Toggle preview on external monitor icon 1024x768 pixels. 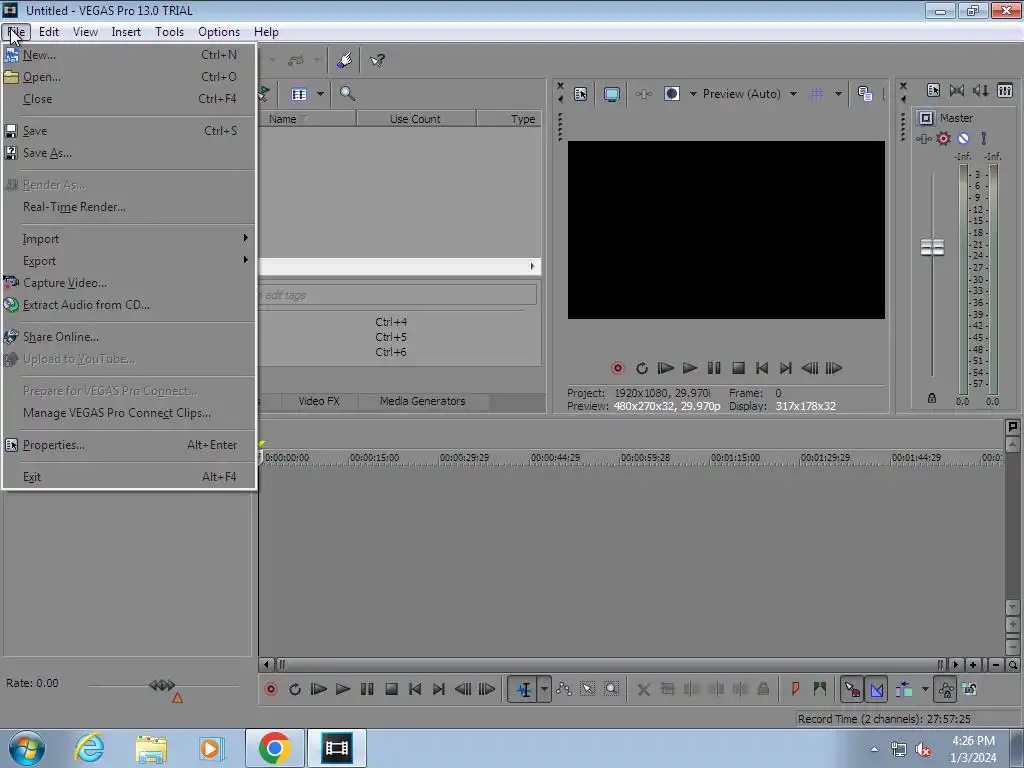[612, 94]
